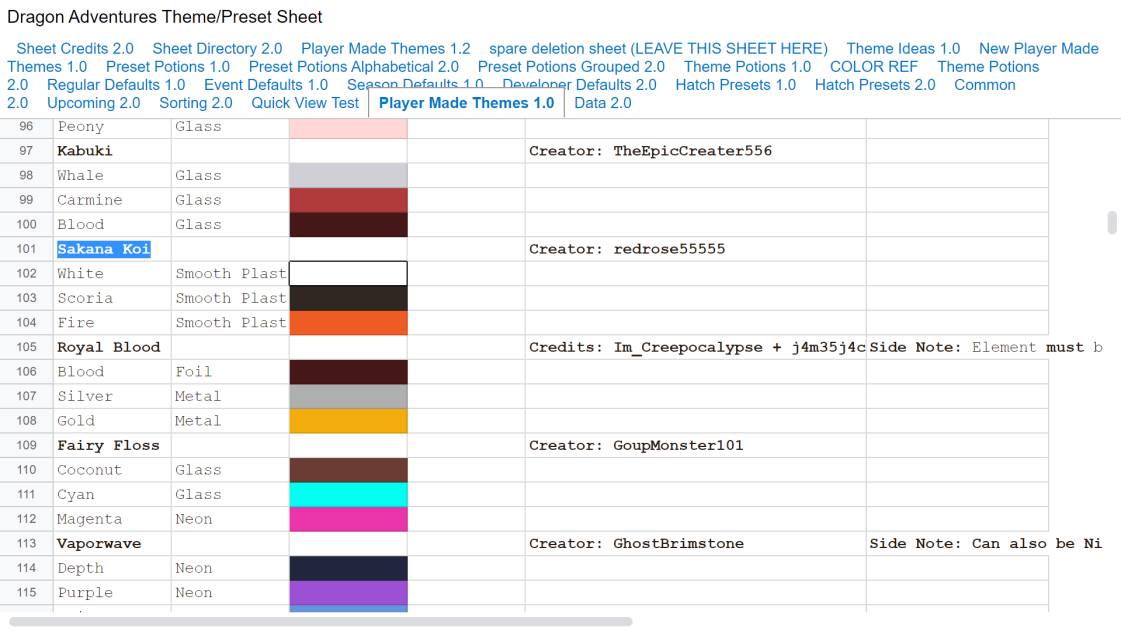
Task: Open the Theme Ideas 1.0 sheet
Action: 903,49
